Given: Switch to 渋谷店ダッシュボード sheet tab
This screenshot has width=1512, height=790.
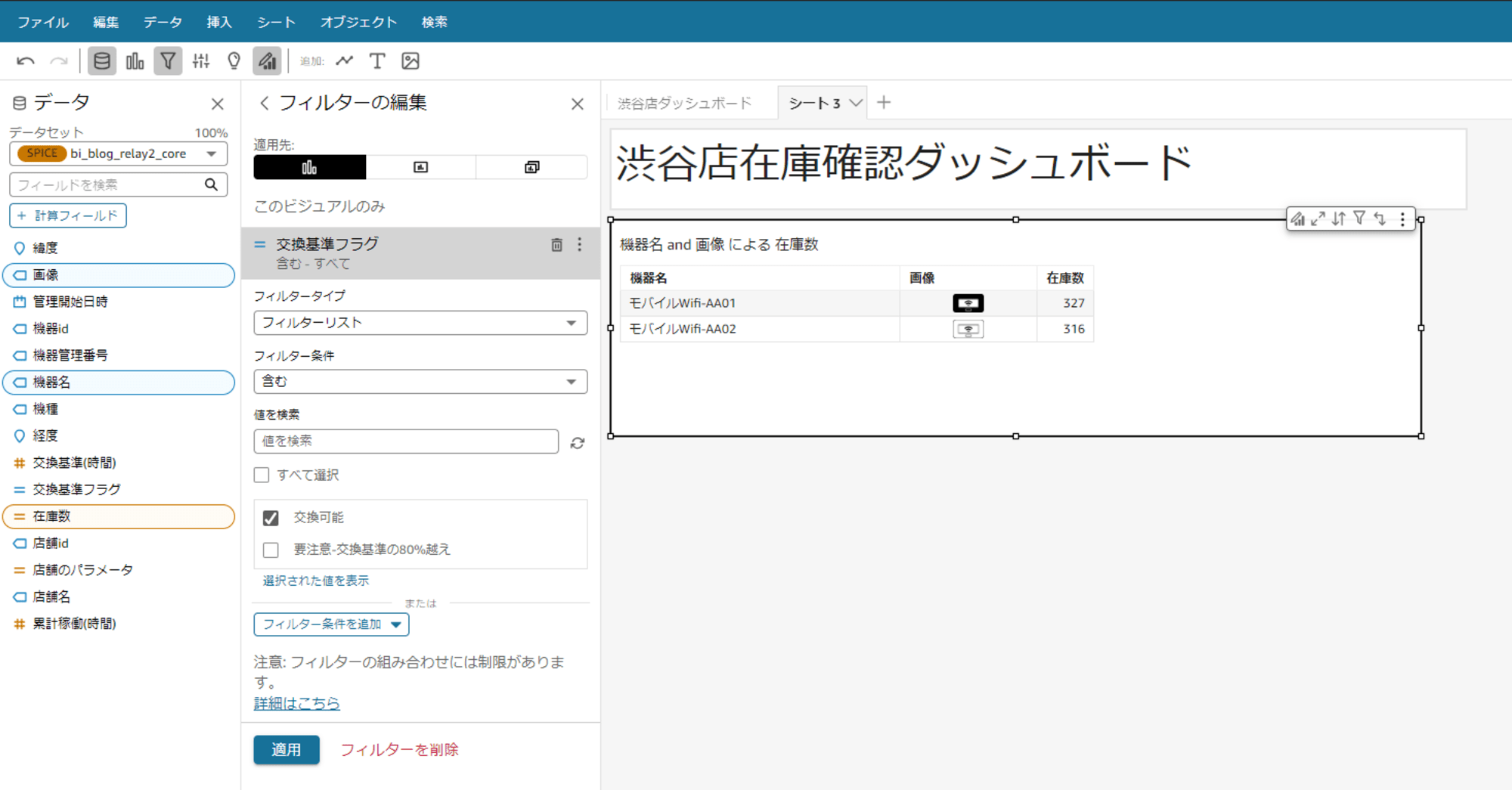Looking at the screenshot, I should 684,103.
